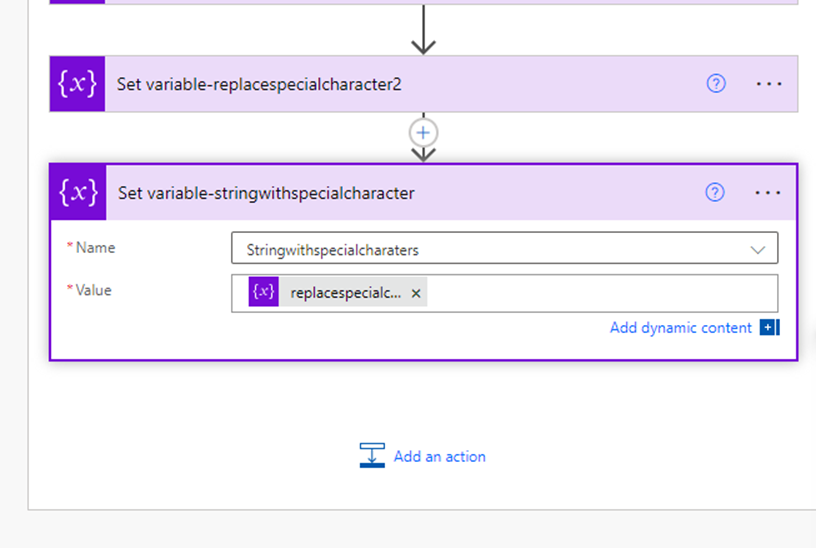The height and width of the screenshot is (548, 816).
Task: Expand the Set variable-replacespecialcharacter2 card title
Action: point(259,84)
